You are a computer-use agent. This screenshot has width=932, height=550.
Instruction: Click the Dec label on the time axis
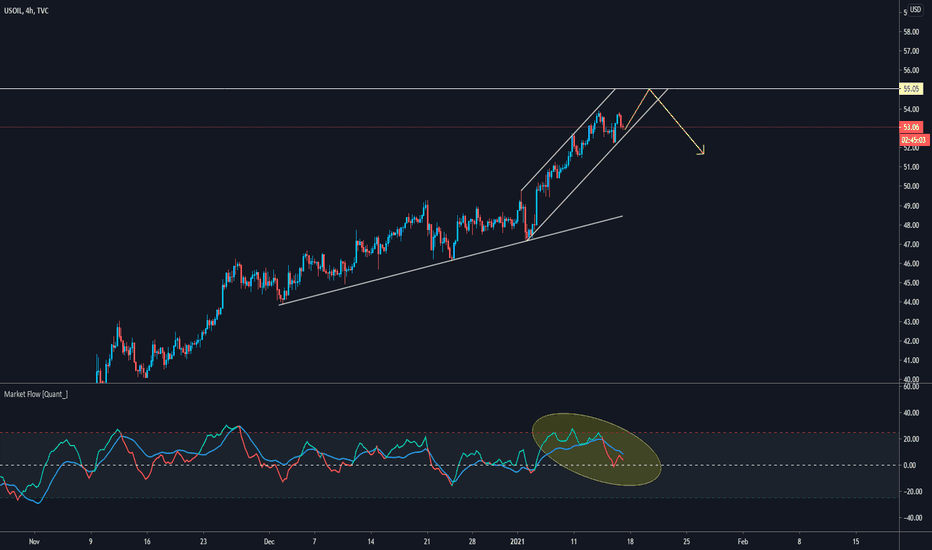coord(269,542)
